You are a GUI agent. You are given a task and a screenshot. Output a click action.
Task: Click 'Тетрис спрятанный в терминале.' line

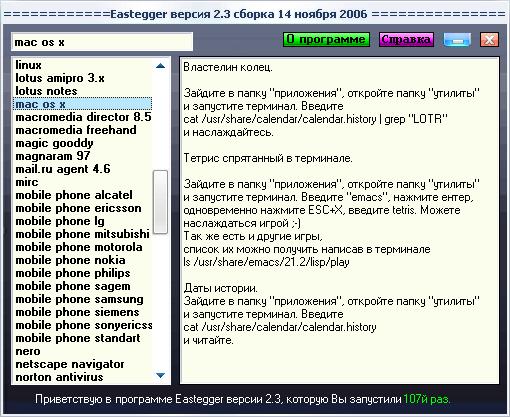tap(268, 158)
